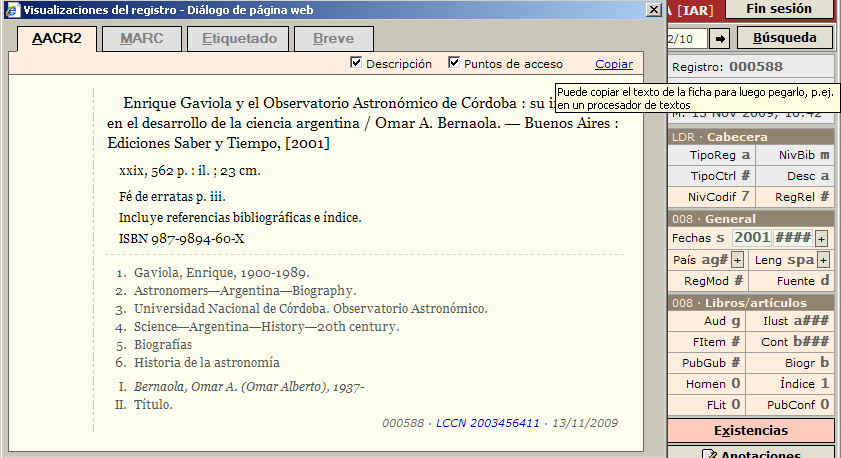Click the Fechas year field showing 2001

coord(751,238)
